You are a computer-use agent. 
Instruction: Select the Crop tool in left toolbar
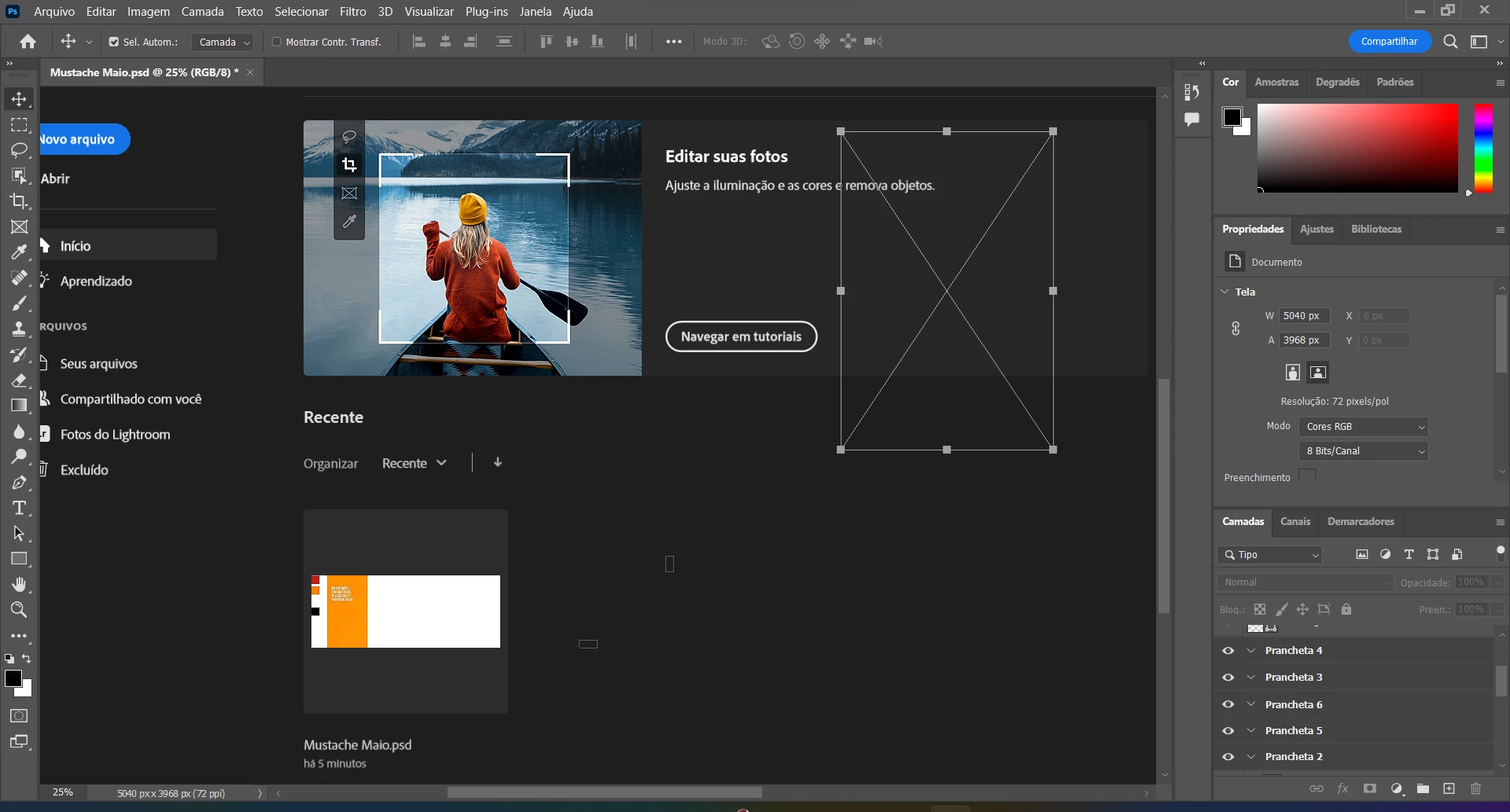click(19, 201)
